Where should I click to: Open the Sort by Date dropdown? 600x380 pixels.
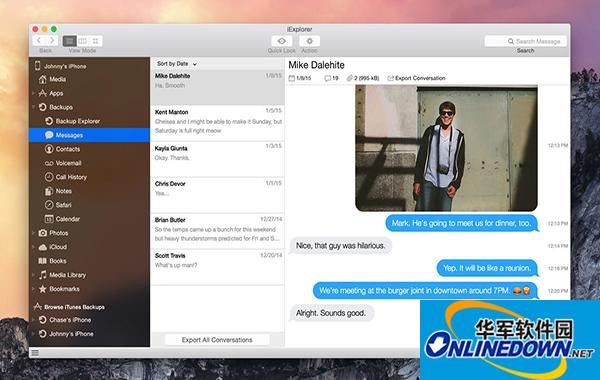click(177, 64)
